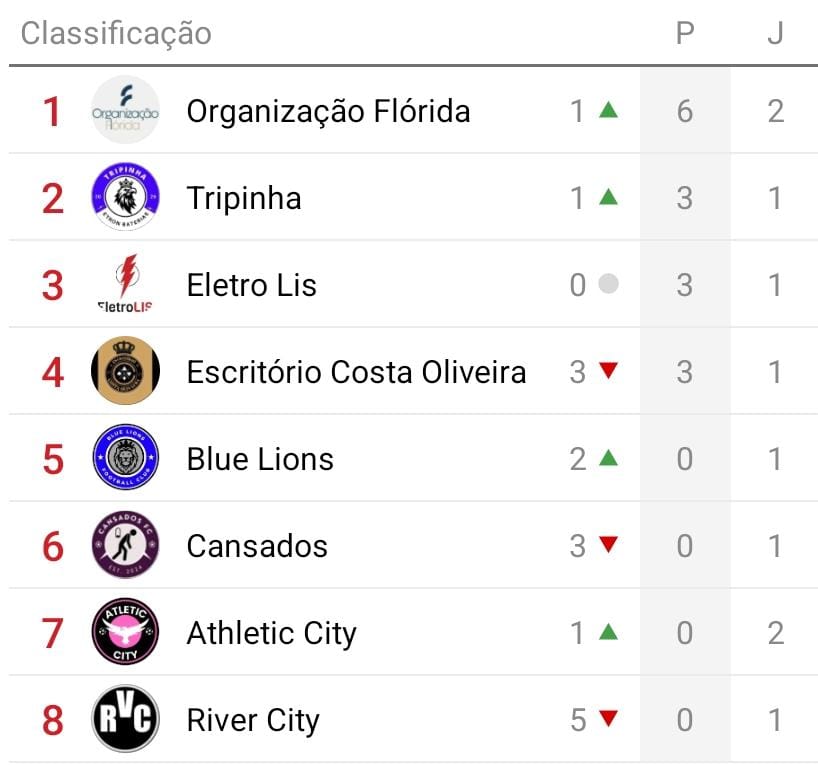Click the Cansados FC purple logo
Screen dimensions: 818x765
pos(125,545)
